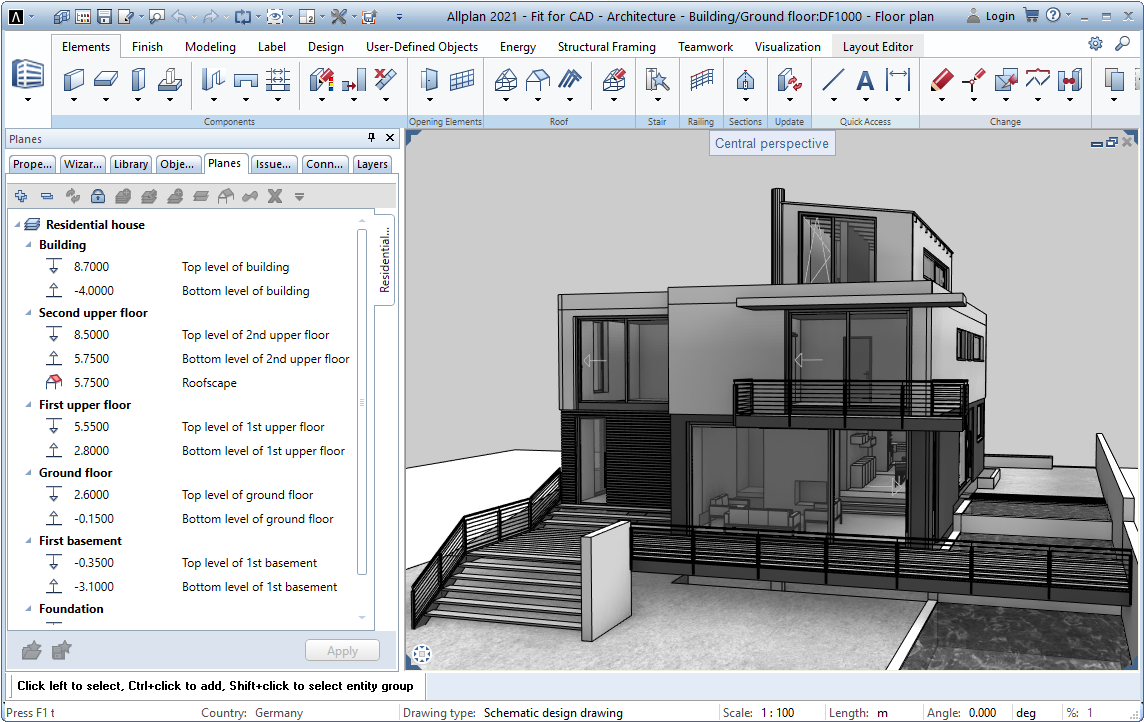
Task: Click the delete X icon in Planes toolbar
Action: [275, 196]
